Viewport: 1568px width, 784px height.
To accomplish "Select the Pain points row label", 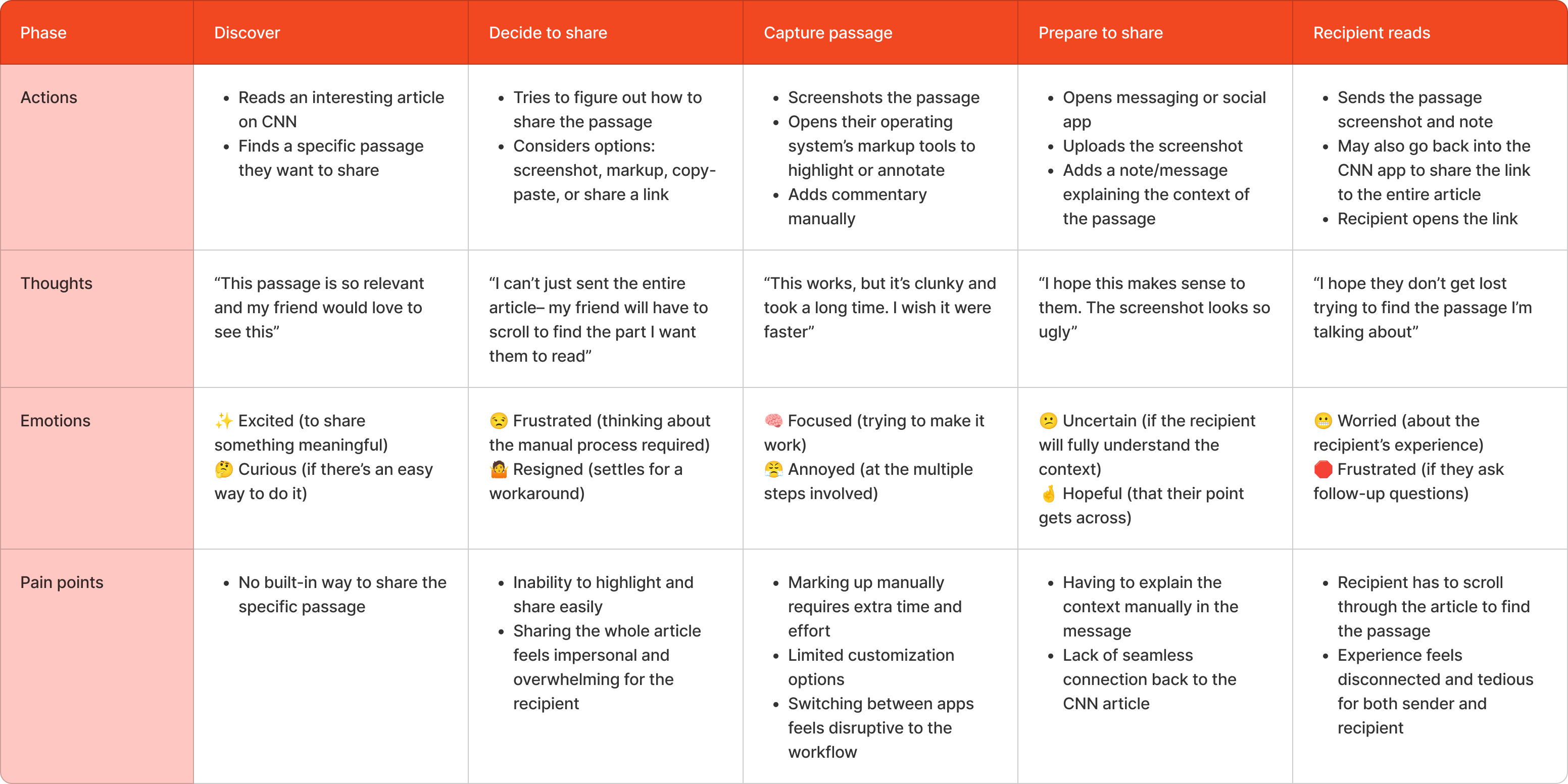I will pos(62,582).
